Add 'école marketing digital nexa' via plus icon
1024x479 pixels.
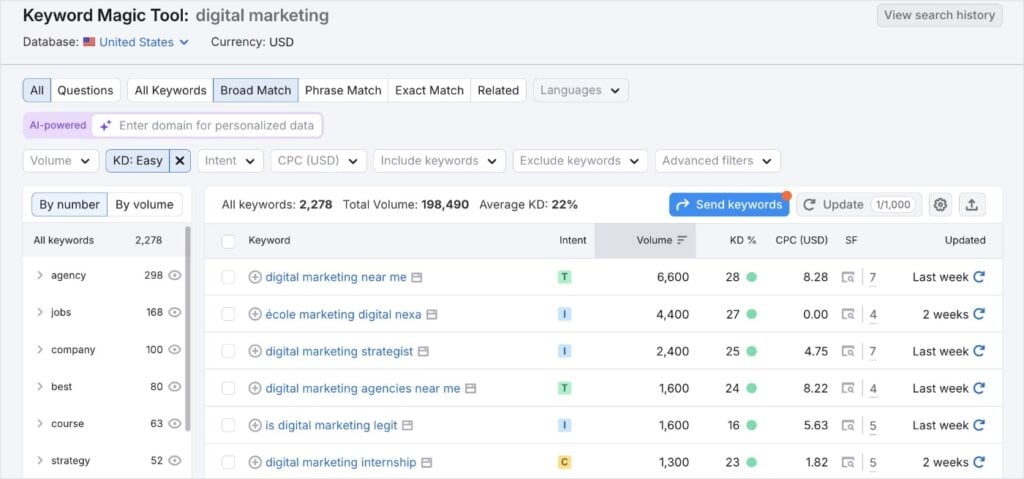(x=255, y=314)
